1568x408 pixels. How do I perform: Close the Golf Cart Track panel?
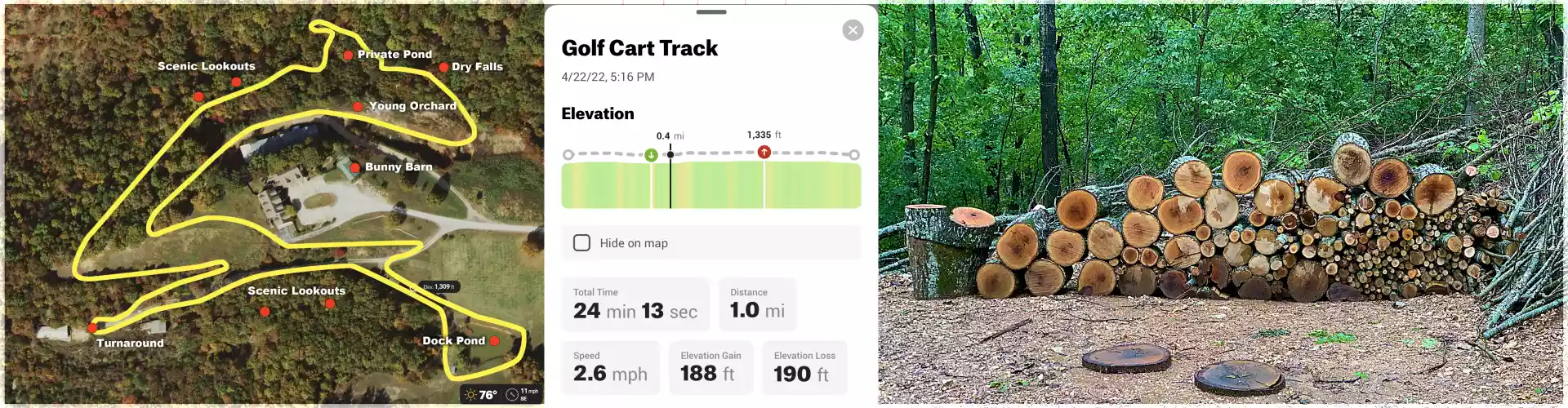[x=853, y=30]
